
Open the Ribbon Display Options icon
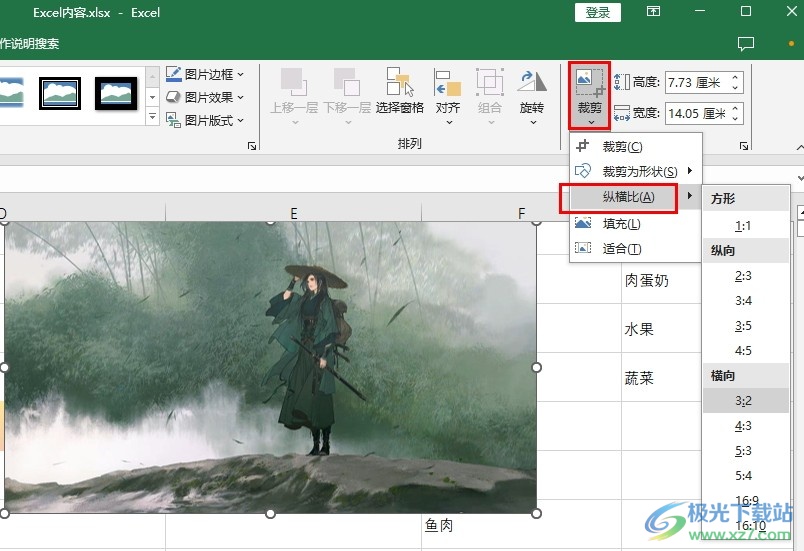(653, 11)
